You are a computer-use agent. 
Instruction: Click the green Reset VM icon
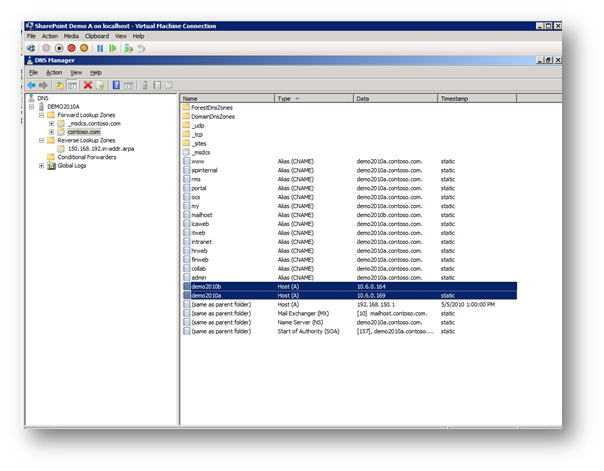tap(113, 48)
